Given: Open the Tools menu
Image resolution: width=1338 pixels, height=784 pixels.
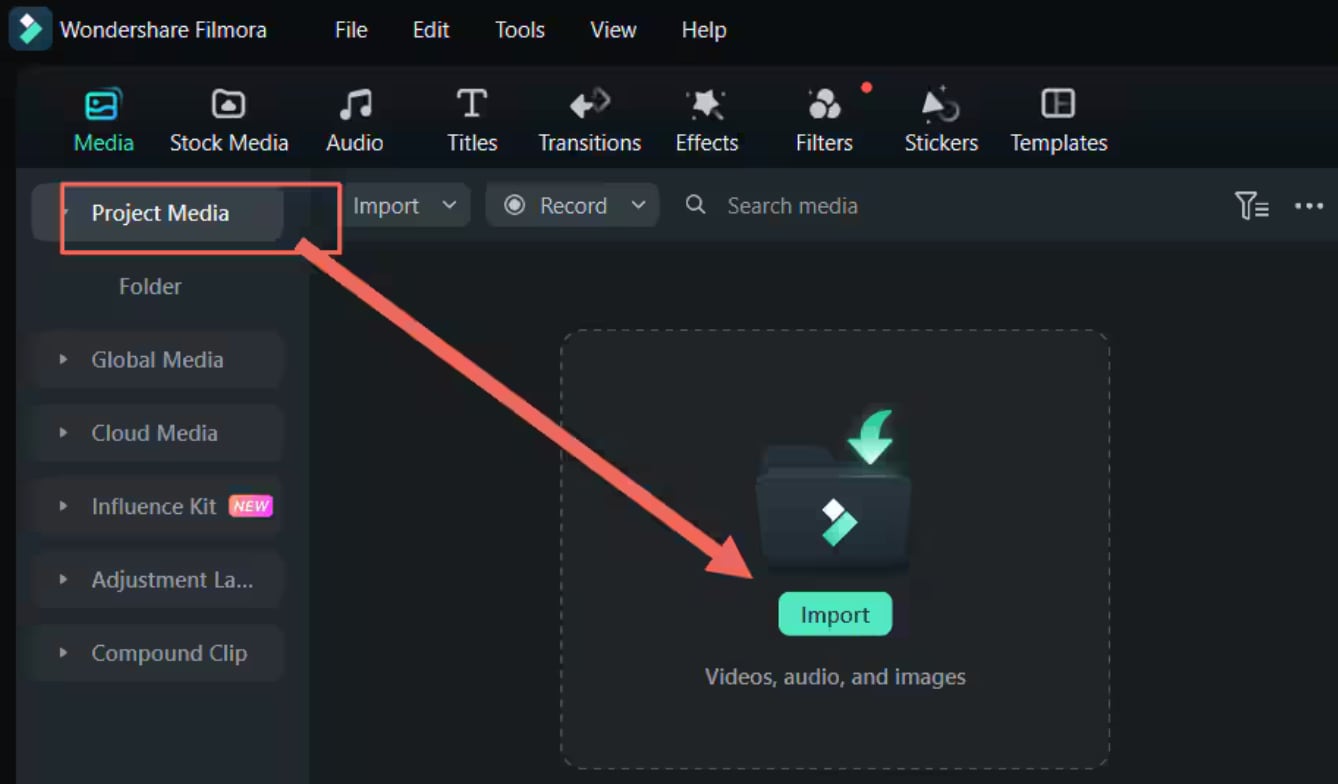Looking at the screenshot, I should pos(520,30).
